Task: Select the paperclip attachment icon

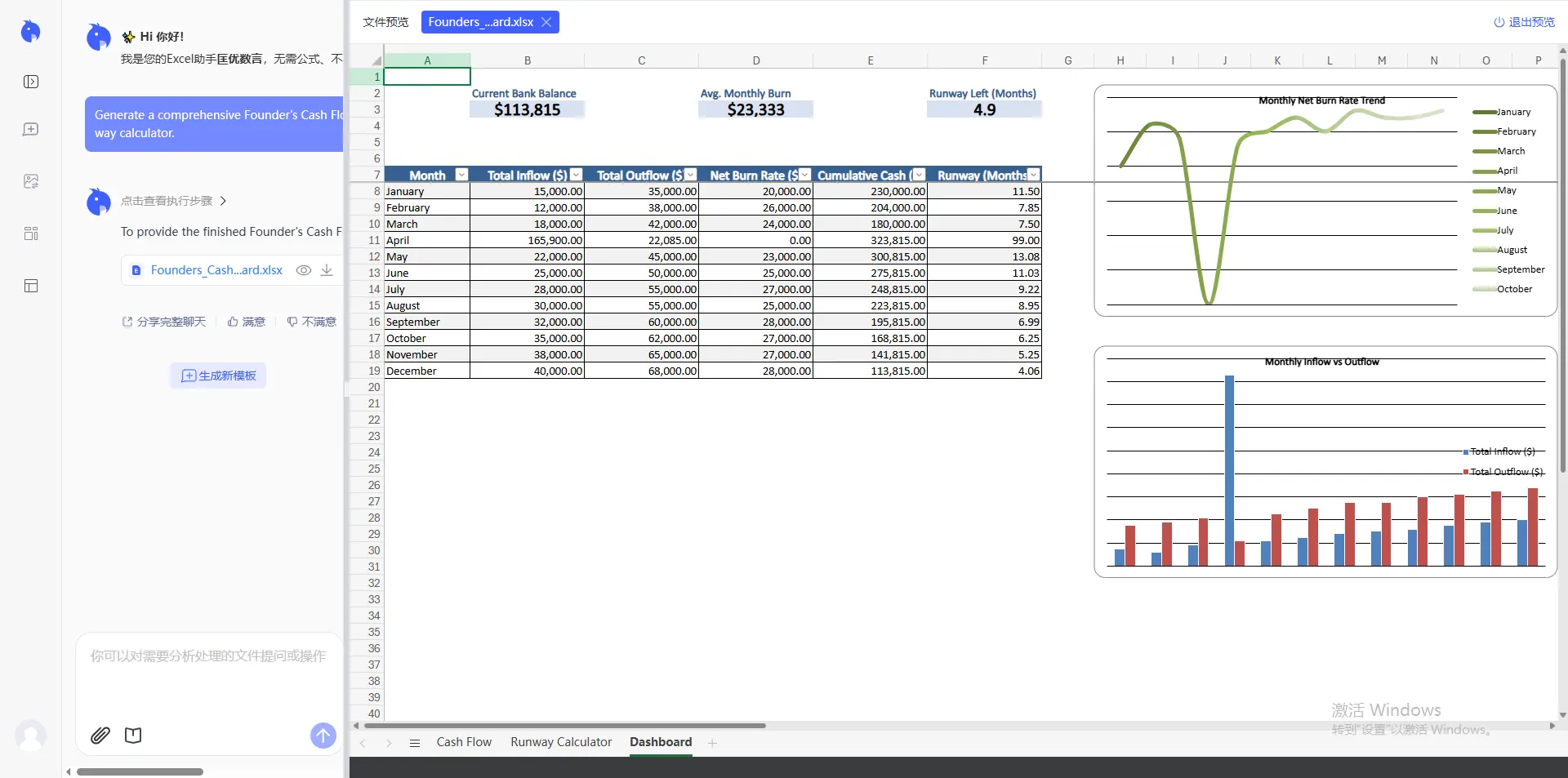Action: click(100, 736)
